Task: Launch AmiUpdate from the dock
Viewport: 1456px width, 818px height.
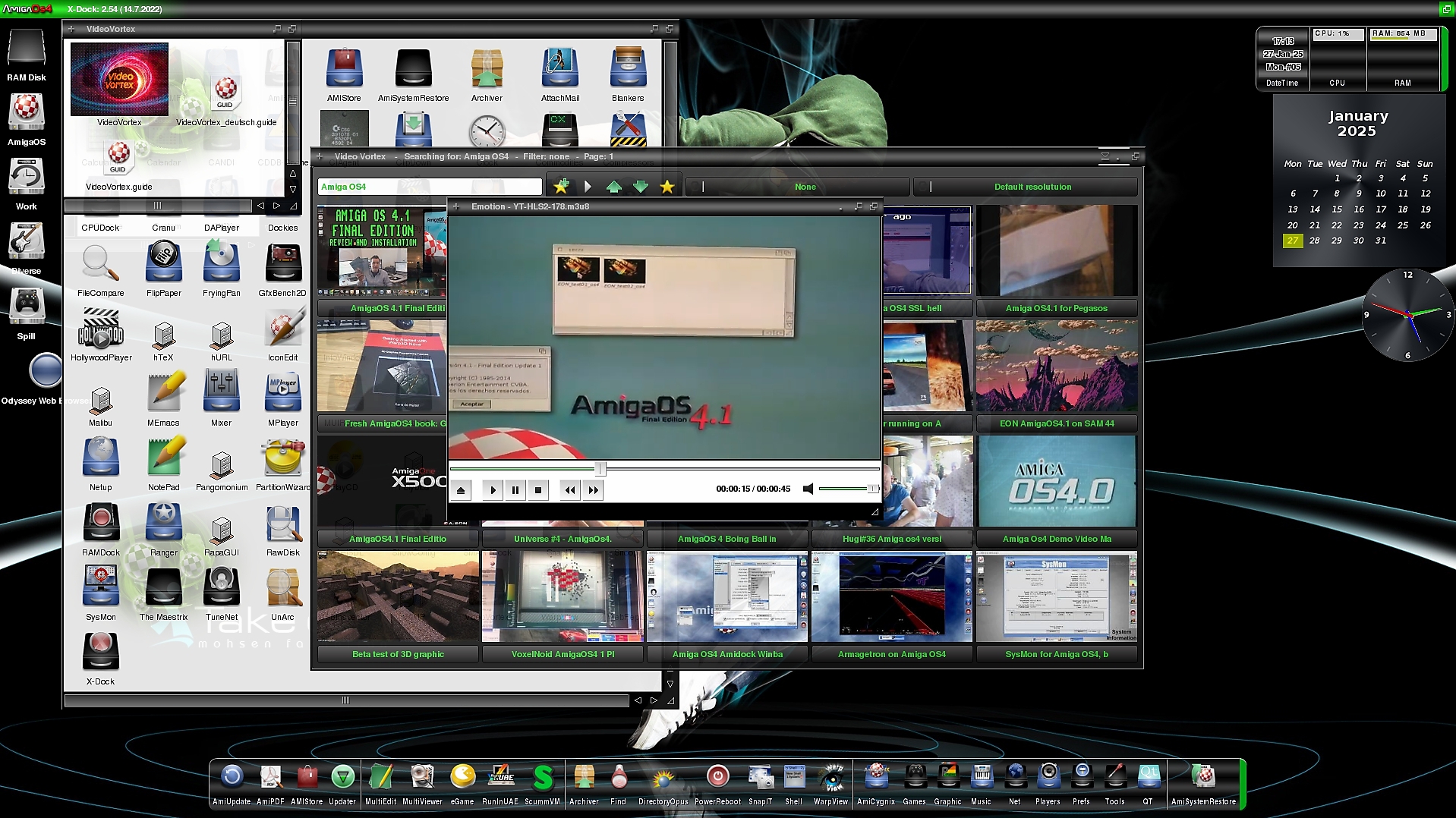Action: coord(232,776)
